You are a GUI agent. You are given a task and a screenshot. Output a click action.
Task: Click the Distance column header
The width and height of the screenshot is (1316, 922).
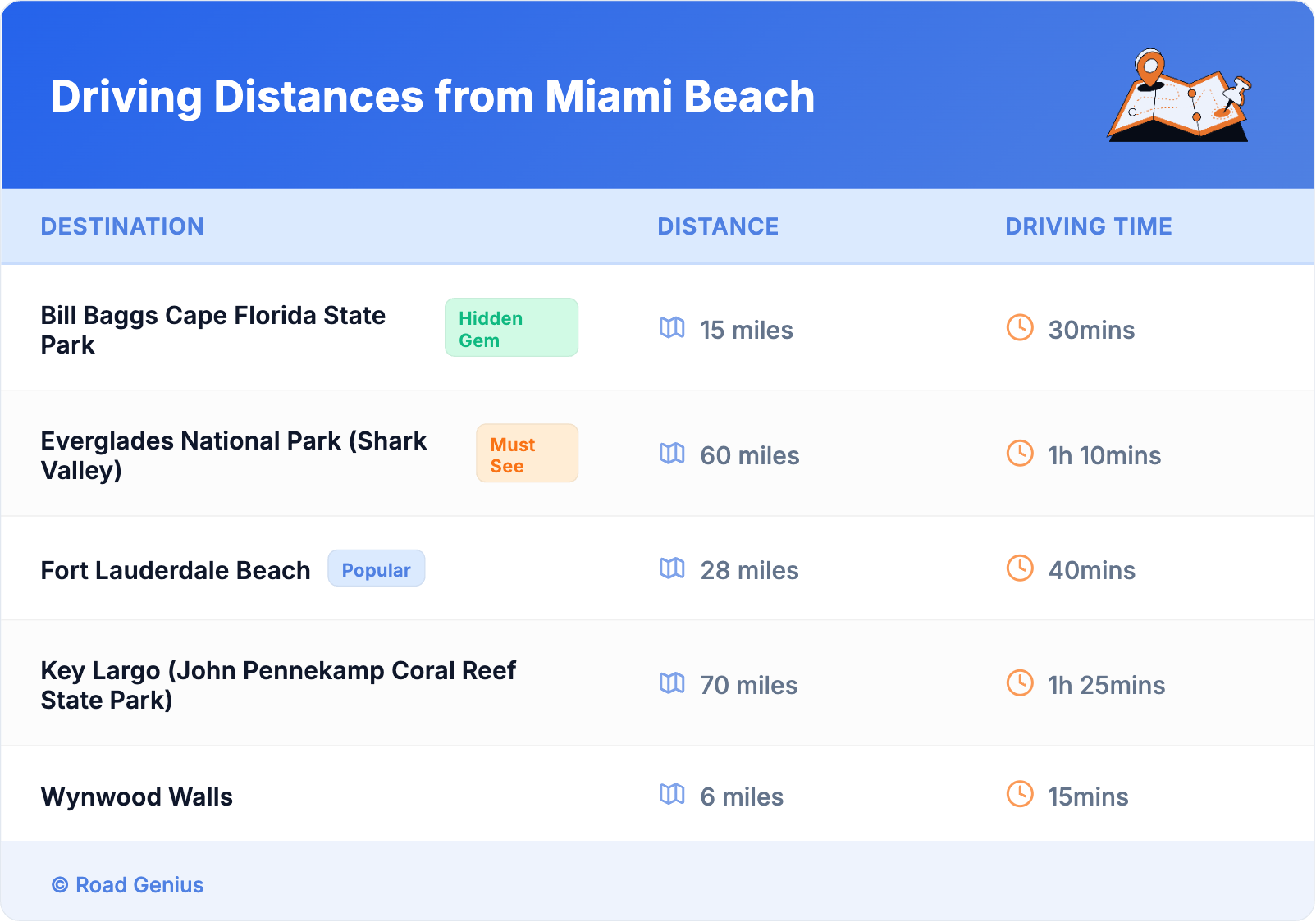coord(718,226)
